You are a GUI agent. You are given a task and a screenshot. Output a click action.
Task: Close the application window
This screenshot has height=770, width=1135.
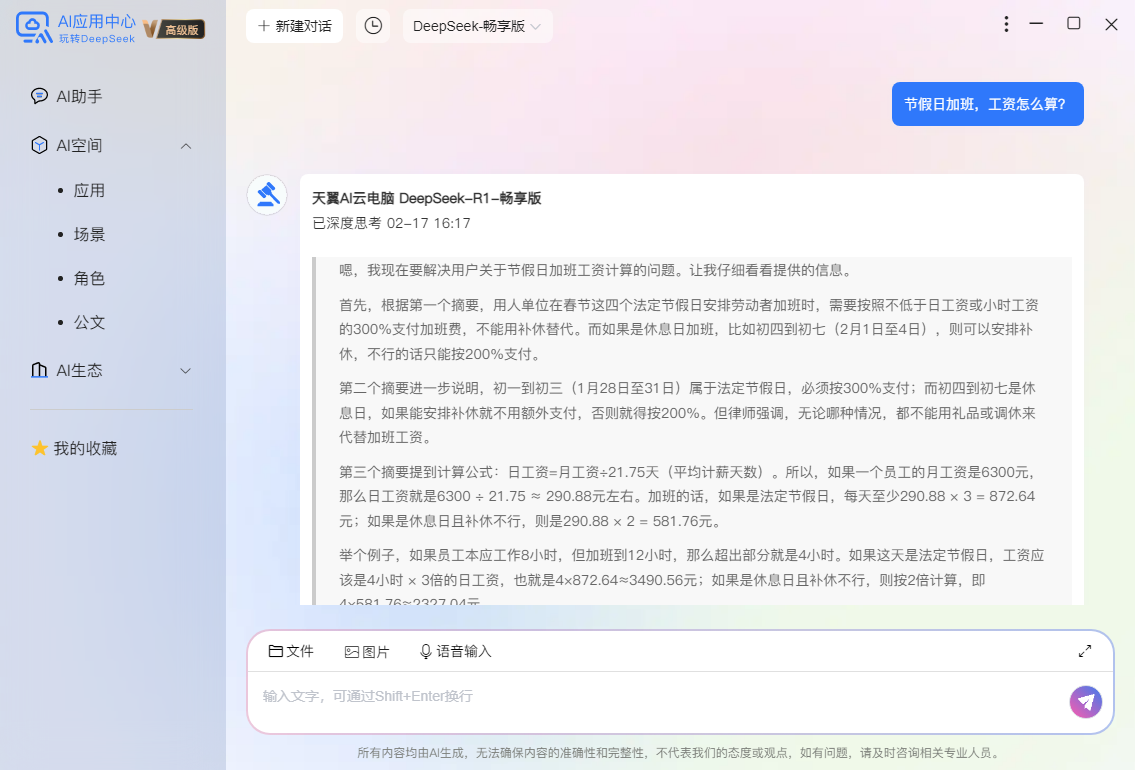(x=1112, y=24)
